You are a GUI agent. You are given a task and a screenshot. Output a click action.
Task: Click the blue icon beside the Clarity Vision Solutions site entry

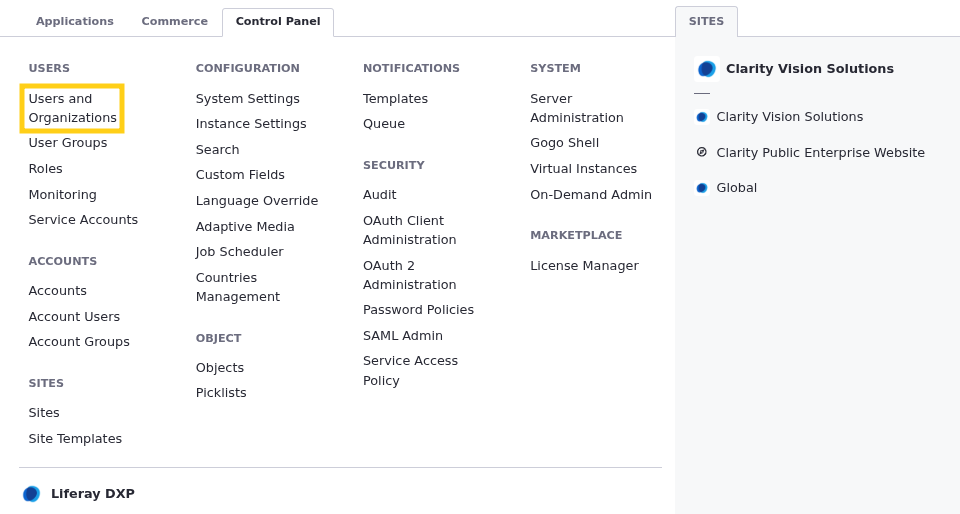[702, 117]
